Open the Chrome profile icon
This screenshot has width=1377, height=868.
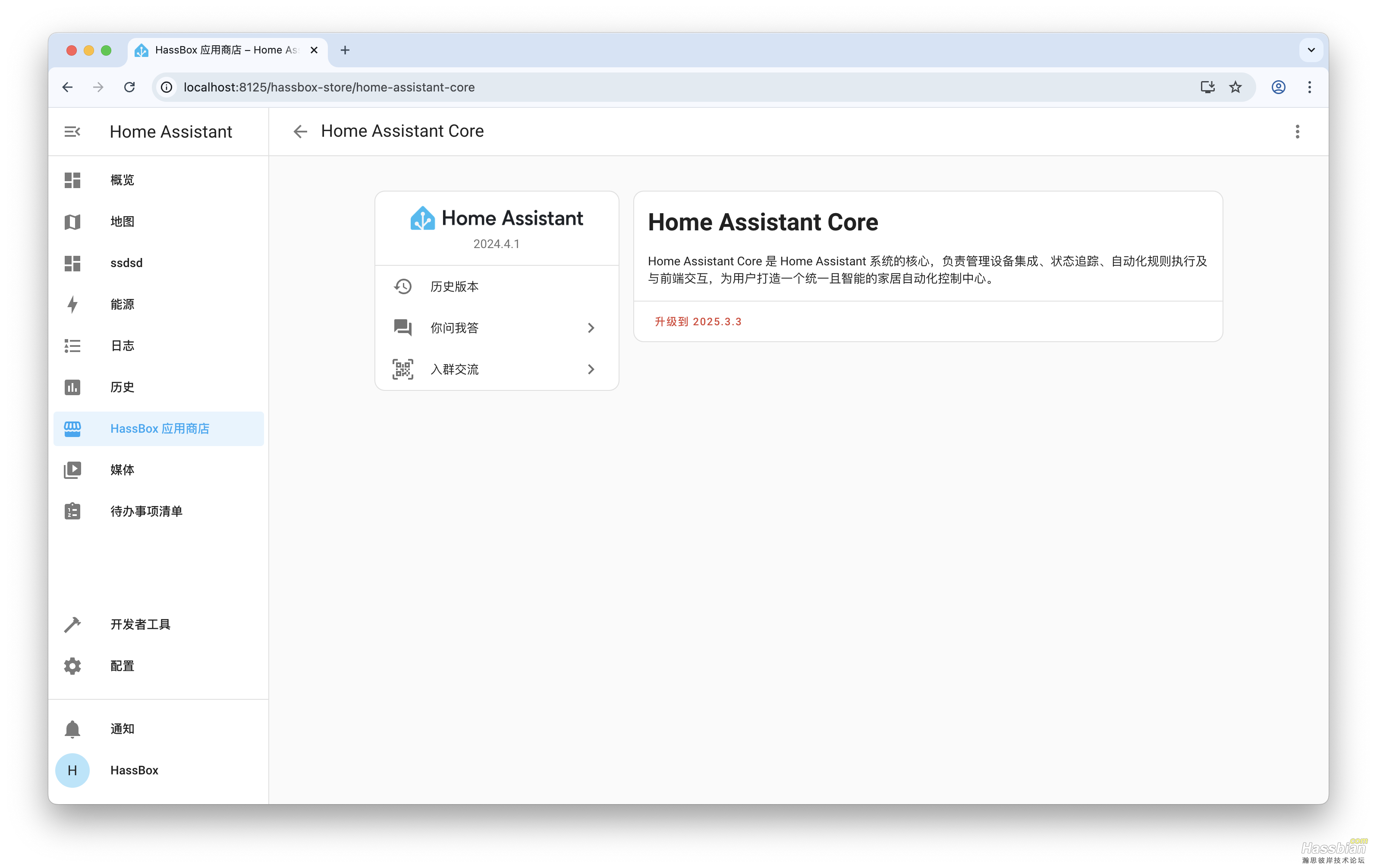pos(1279,87)
